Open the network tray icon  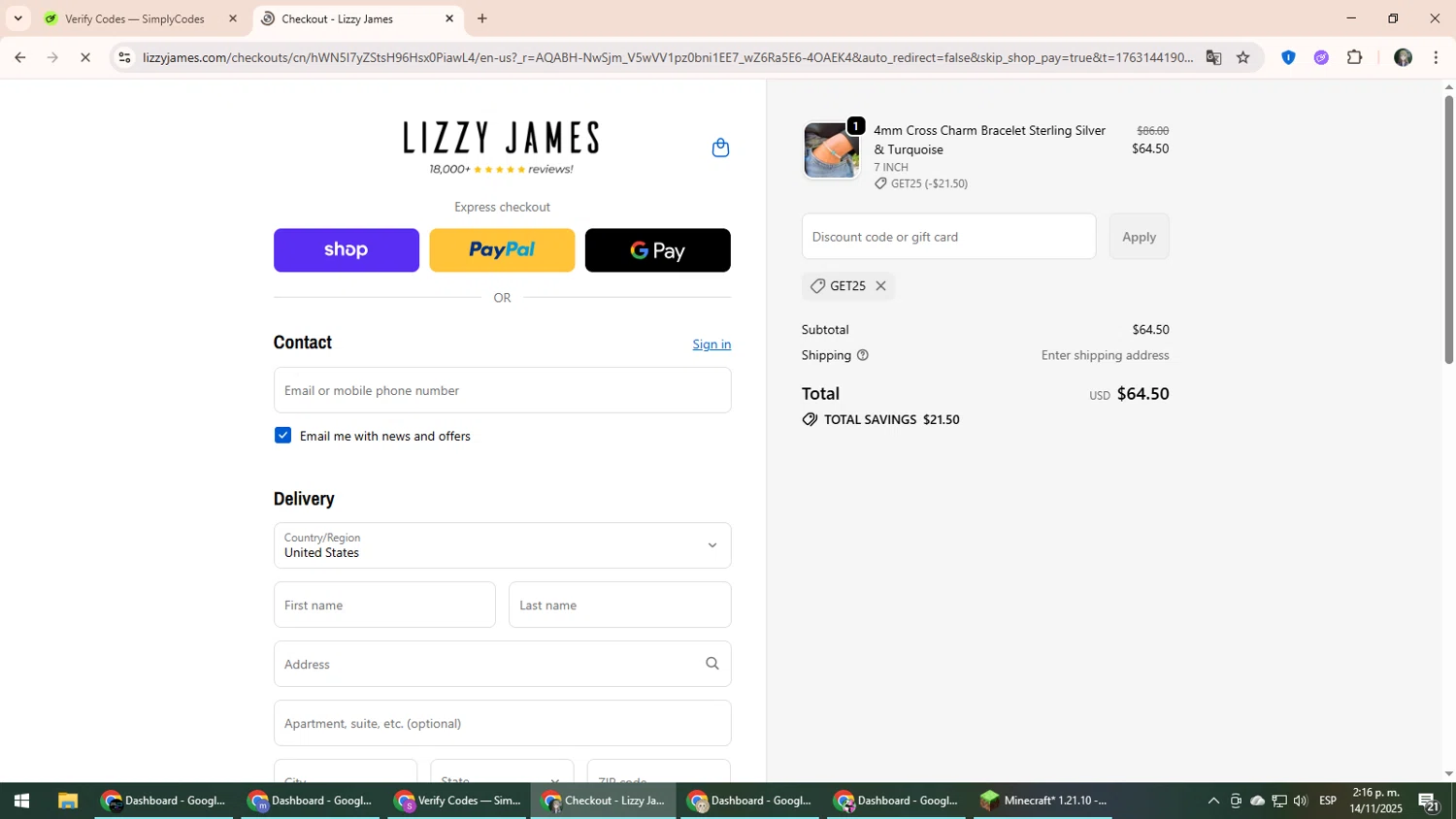pos(1279,801)
